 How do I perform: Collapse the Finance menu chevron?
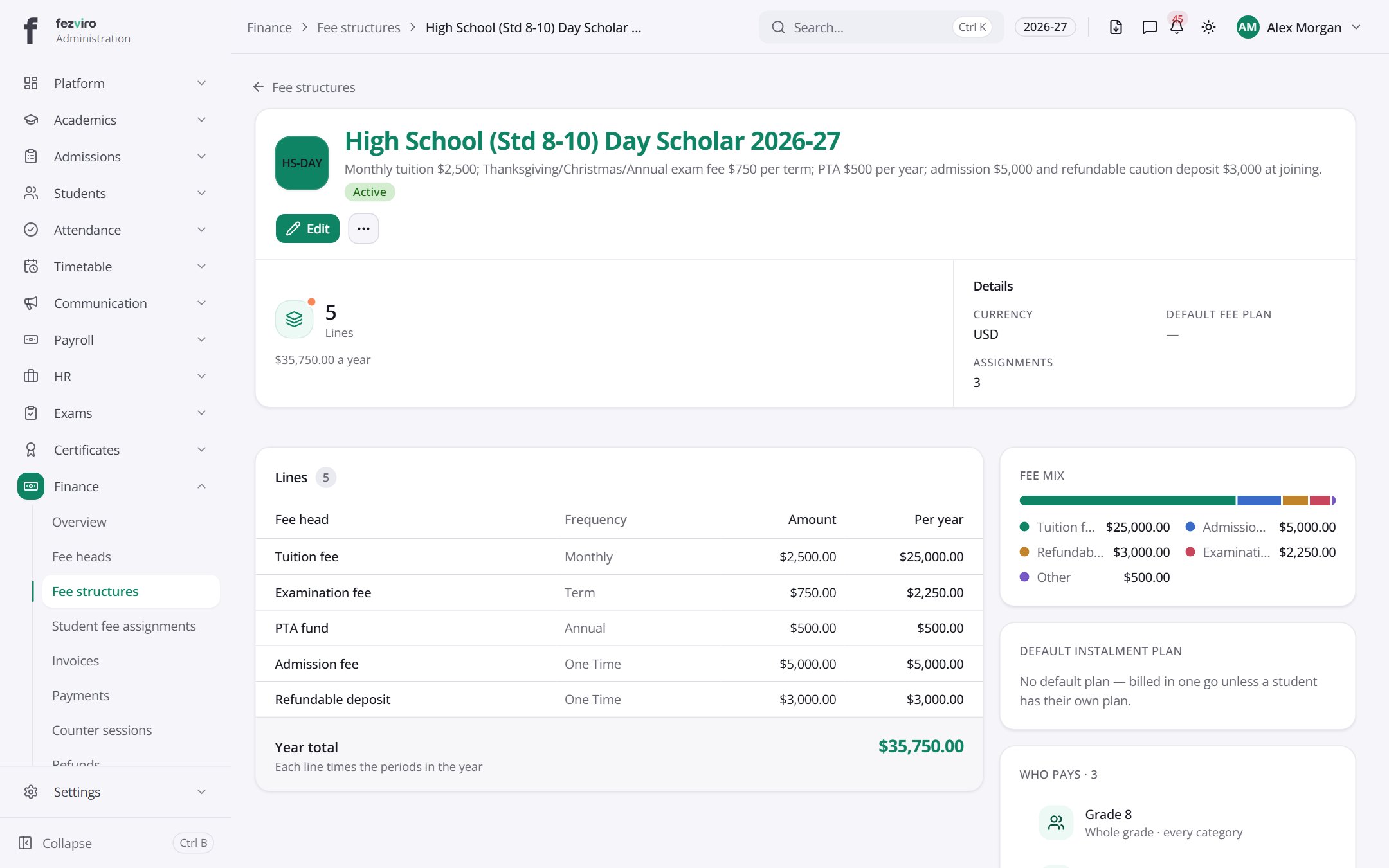(201, 486)
